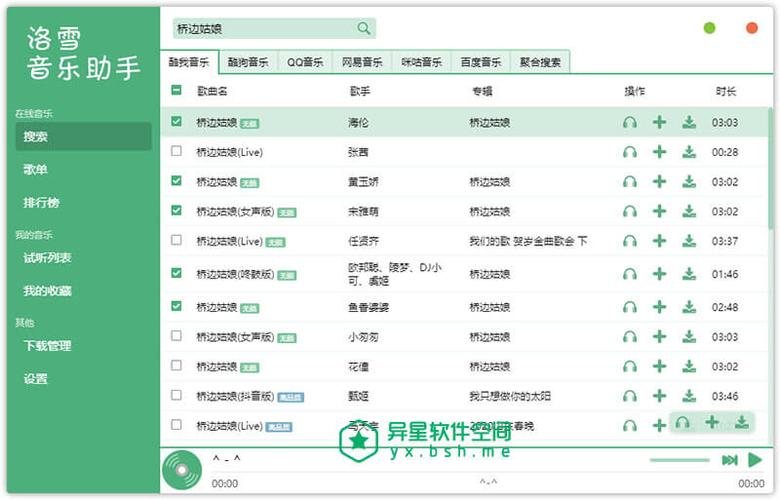Image resolution: width=780 pixels, height=500 pixels.
Task: Adjust the volume slider in player bar
Action: click(680, 460)
